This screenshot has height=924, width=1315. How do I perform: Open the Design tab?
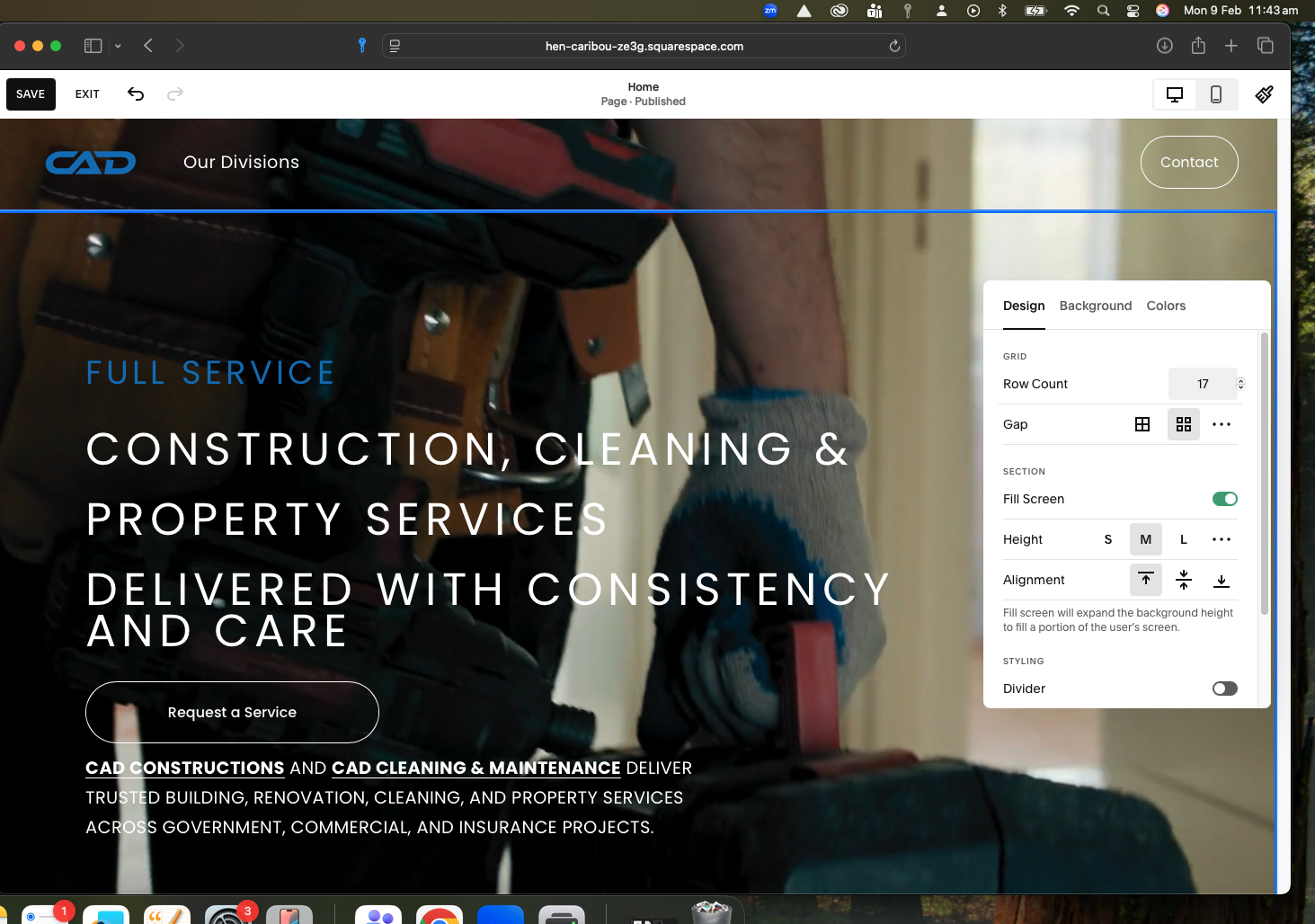click(x=1024, y=306)
